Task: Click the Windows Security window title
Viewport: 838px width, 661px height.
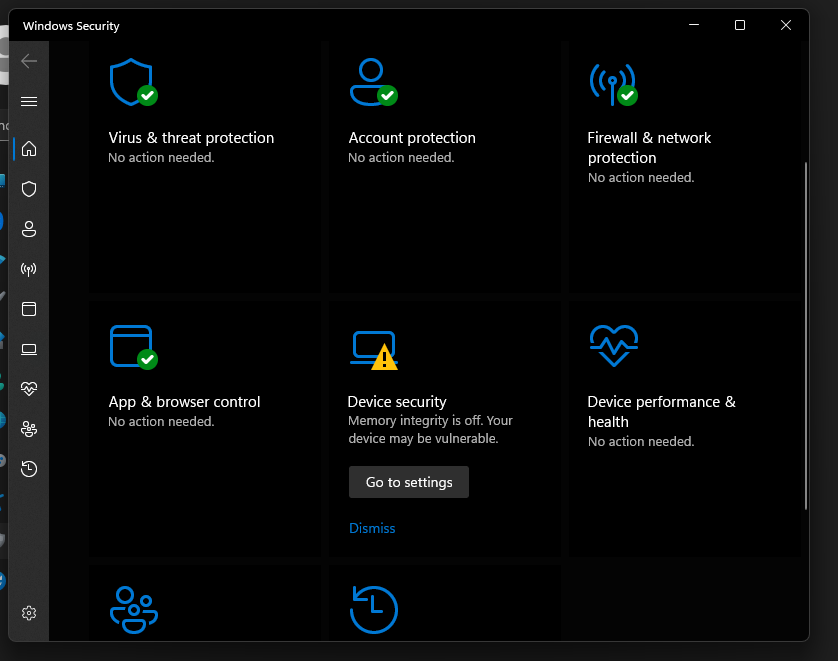Action: pyautogui.click(x=71, y=26)
